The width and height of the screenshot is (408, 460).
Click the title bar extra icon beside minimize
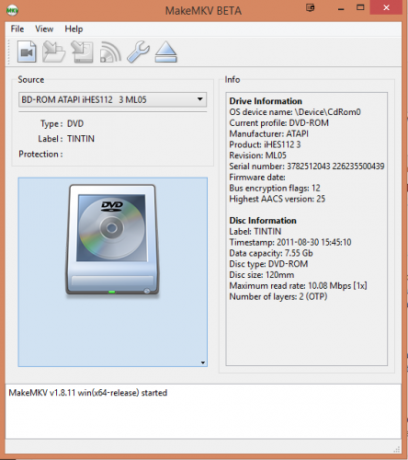(310, 8)
